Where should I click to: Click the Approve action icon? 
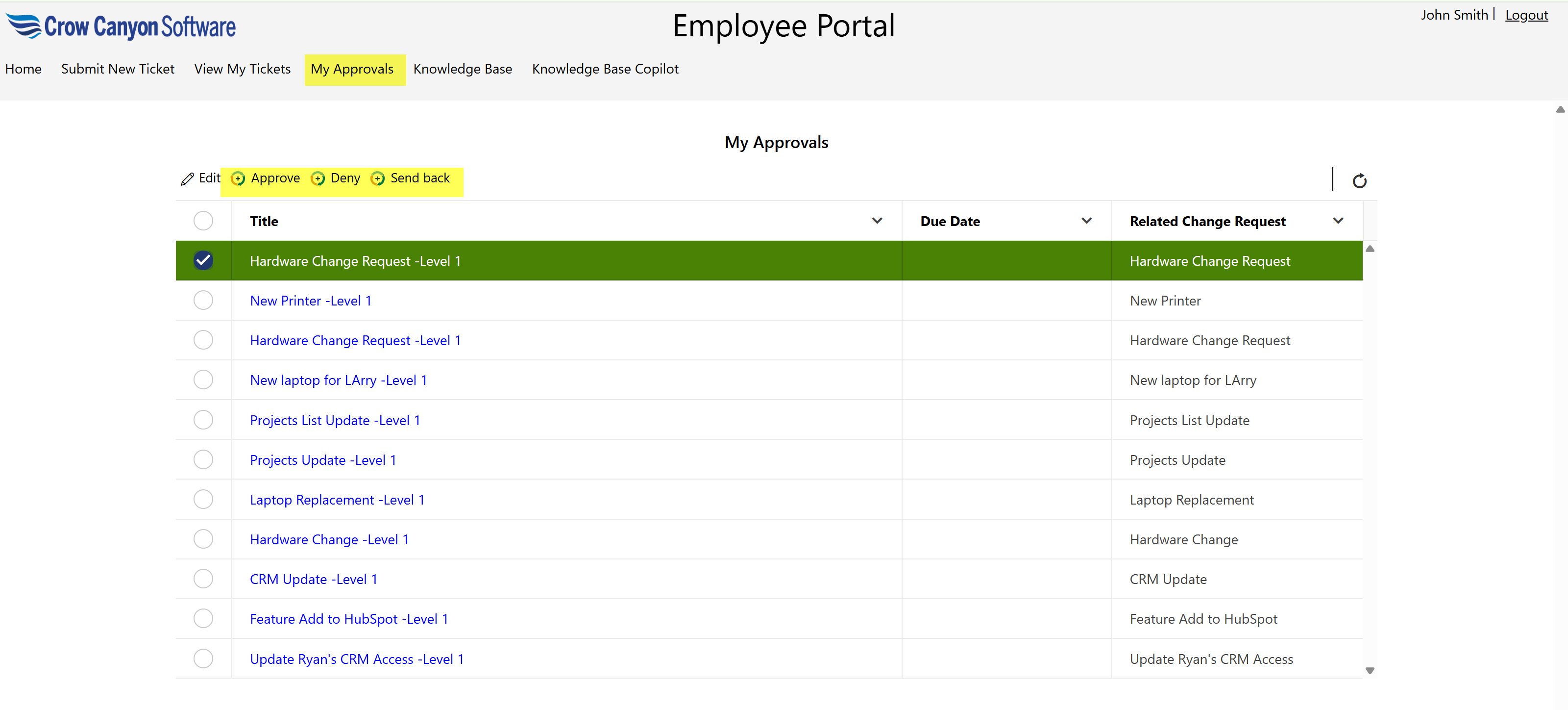tap(238, 178)
